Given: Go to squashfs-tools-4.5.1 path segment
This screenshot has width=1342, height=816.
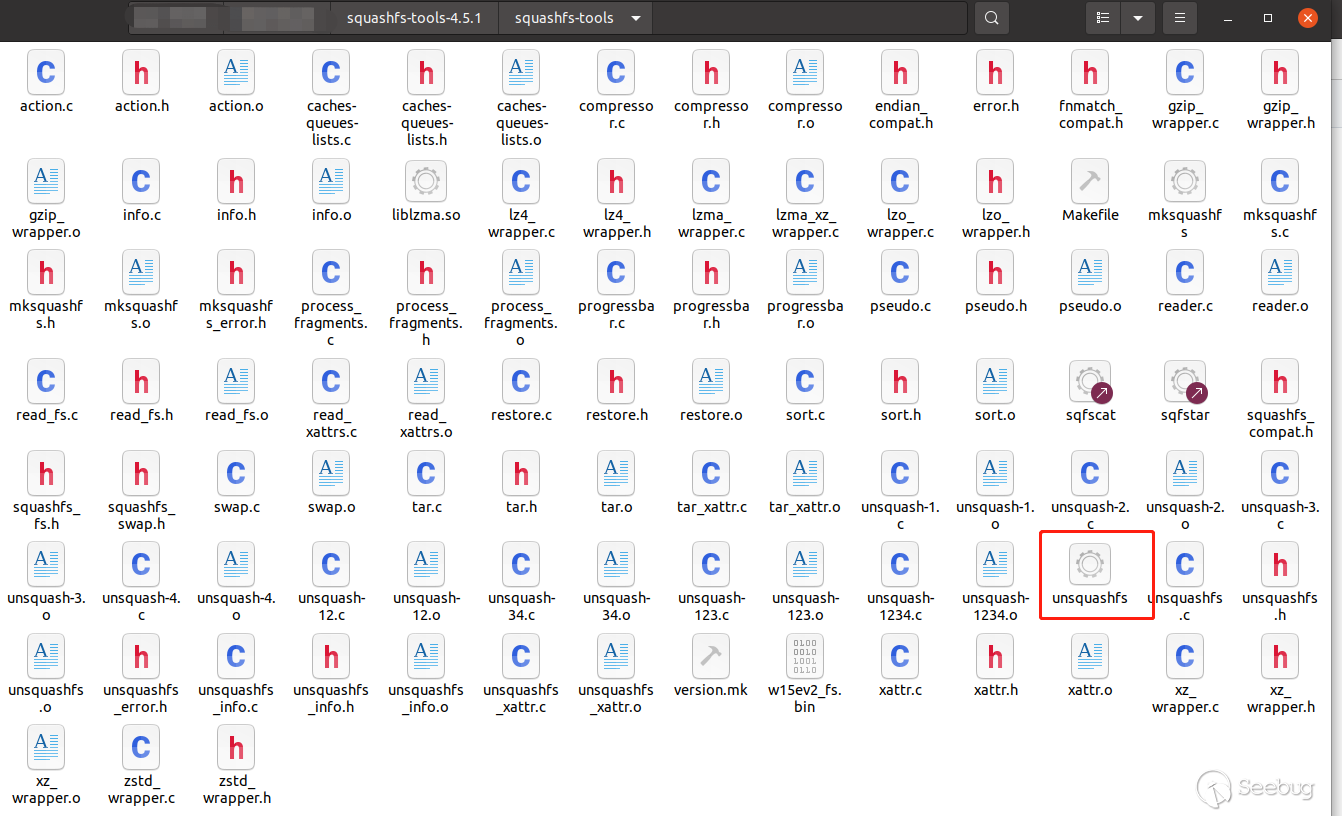Looking at the screenshot, I should pos(421,18).
